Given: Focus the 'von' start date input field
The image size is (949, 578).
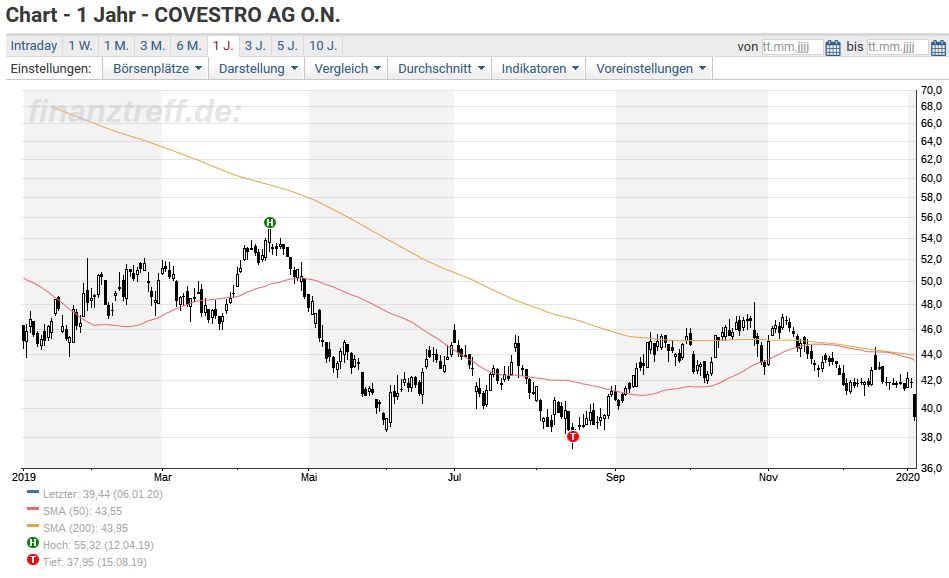Looking at the screenshot, I should (792, 47).
